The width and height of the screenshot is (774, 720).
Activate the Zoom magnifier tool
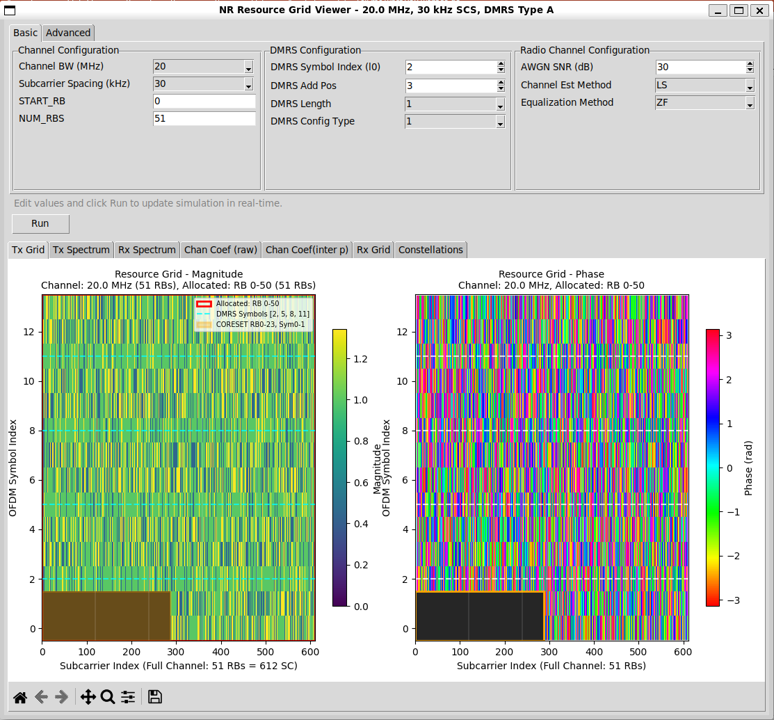click(108, 697)
